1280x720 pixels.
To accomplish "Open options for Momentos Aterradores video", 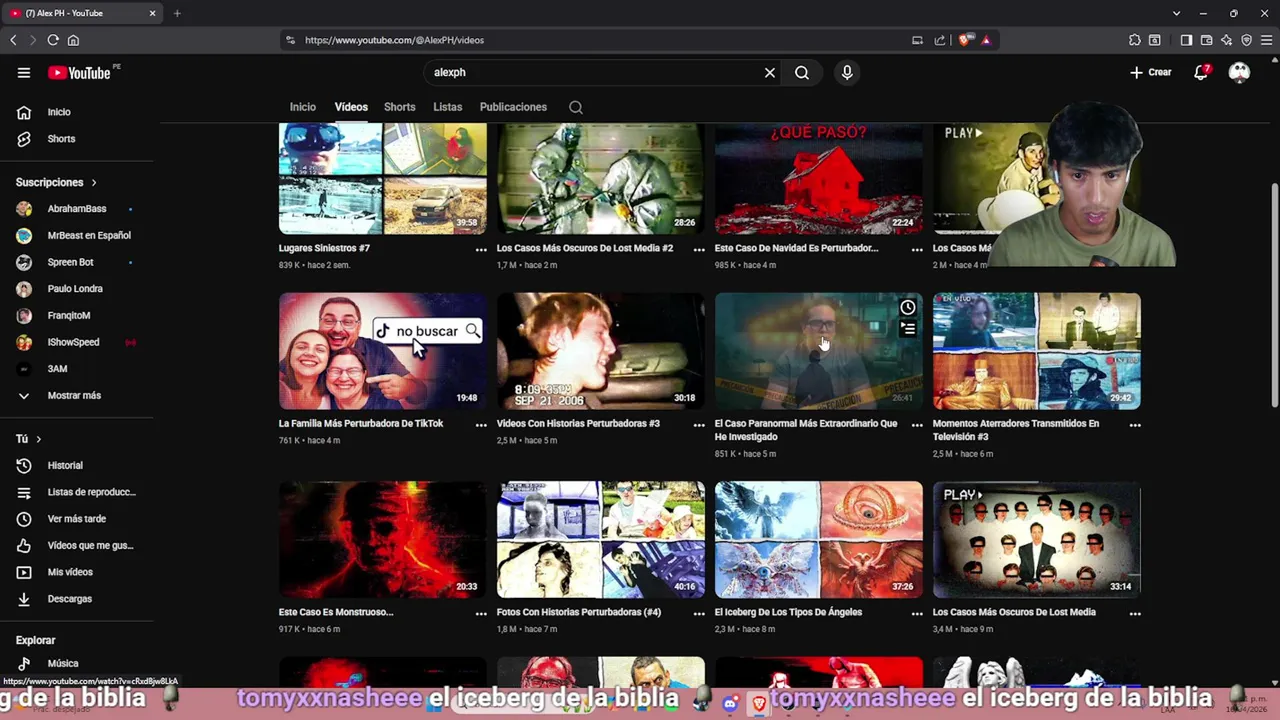I will pos(1135,425).
